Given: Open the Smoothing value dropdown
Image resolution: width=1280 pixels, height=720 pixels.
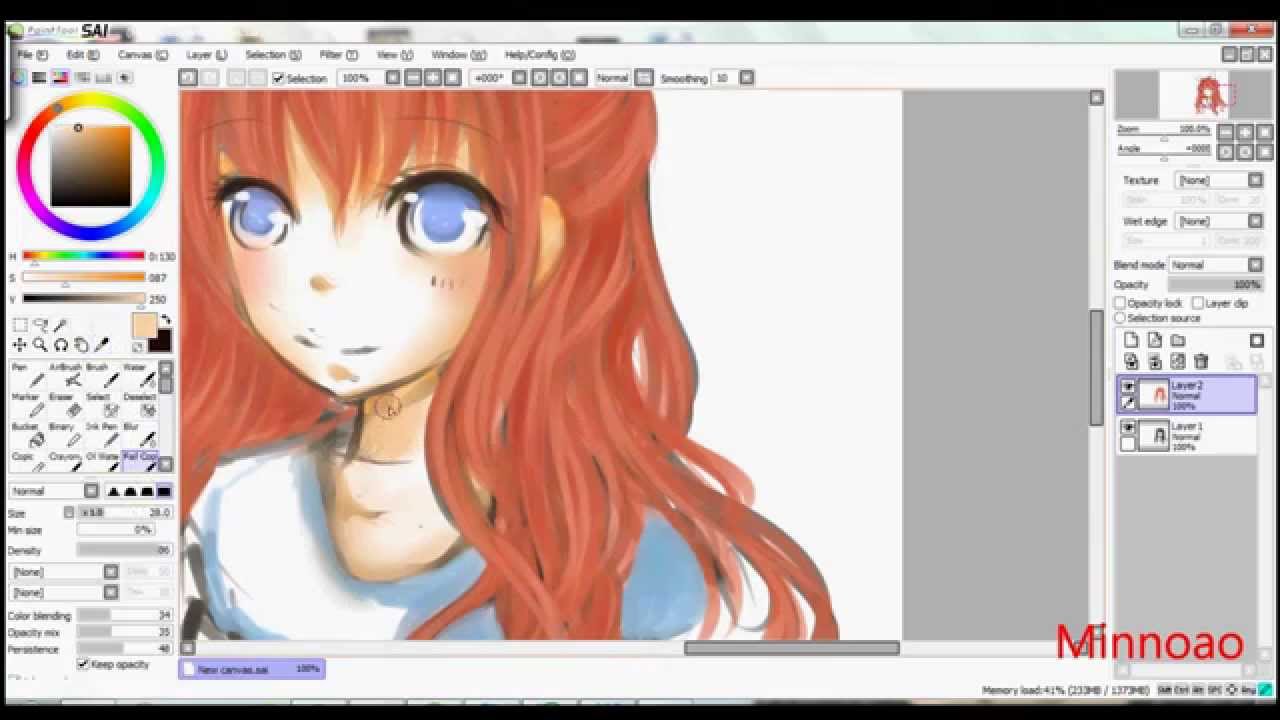Looking at the screenshot, I should (x=747, y=78).
